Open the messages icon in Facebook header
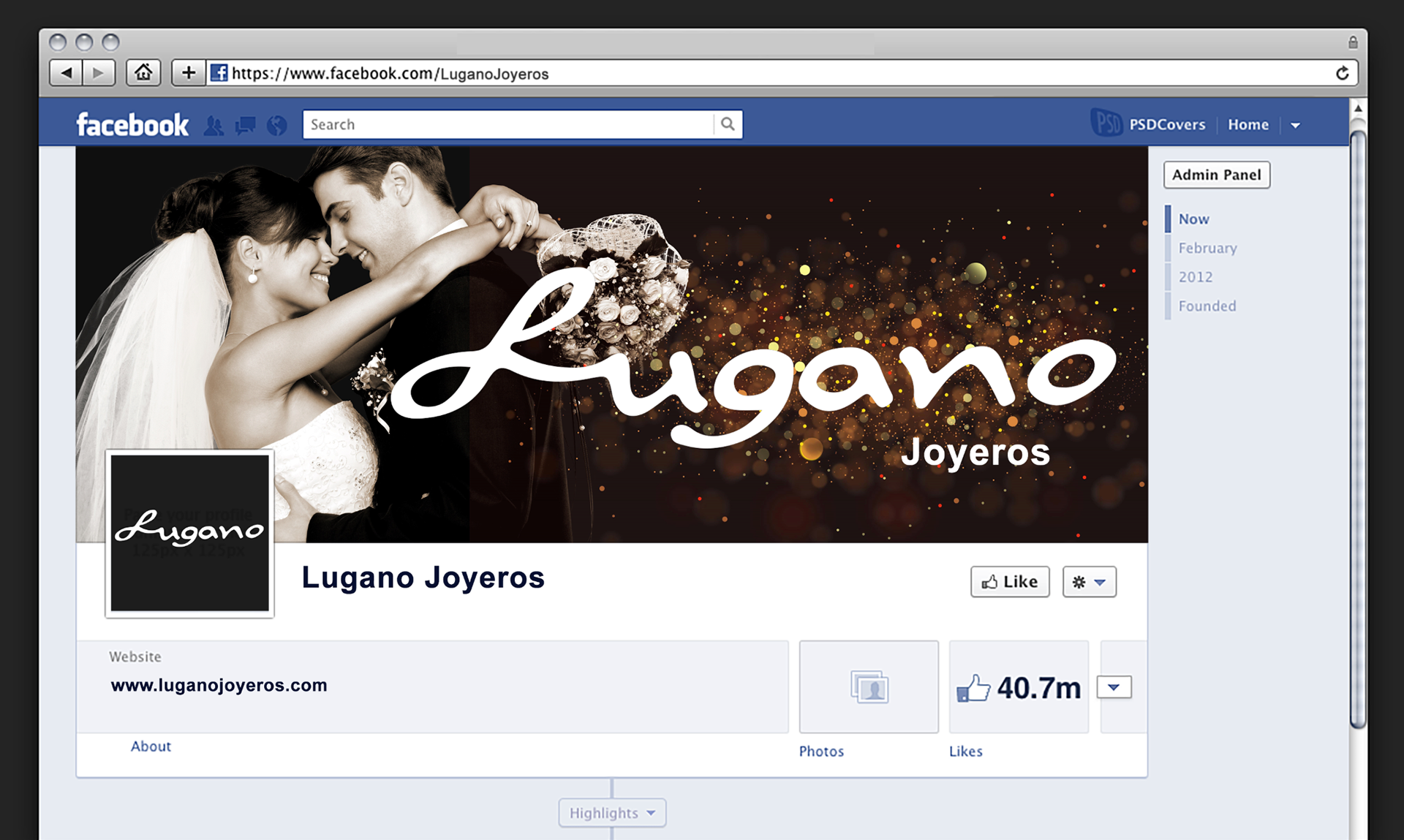The image size is (1404, 840). (x=245, y=126)
